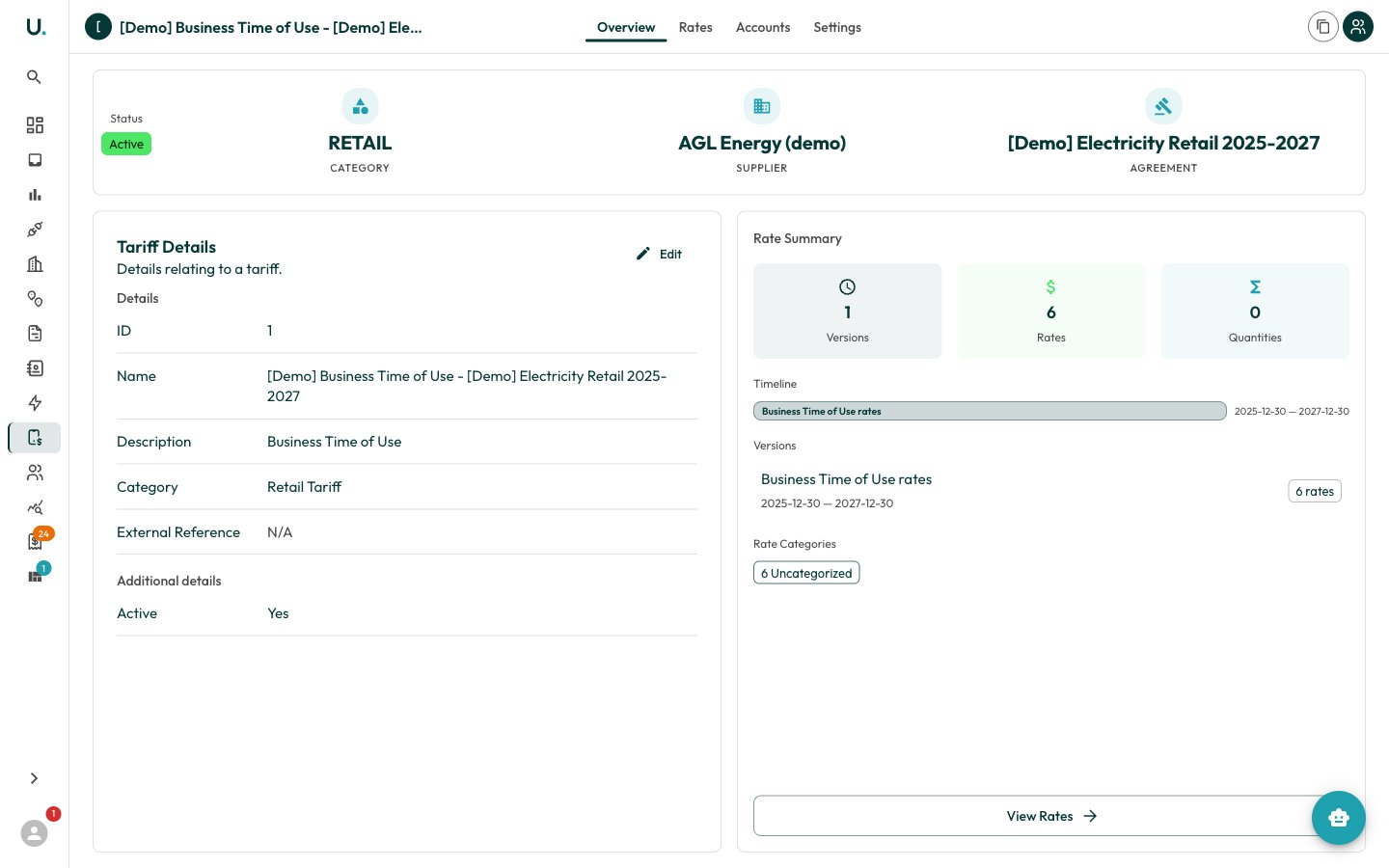The height and width of the screenshot is (868, 1389).
Task: Click the pencil Edit button
Action: pyautogui.click(x=659, y=255)
